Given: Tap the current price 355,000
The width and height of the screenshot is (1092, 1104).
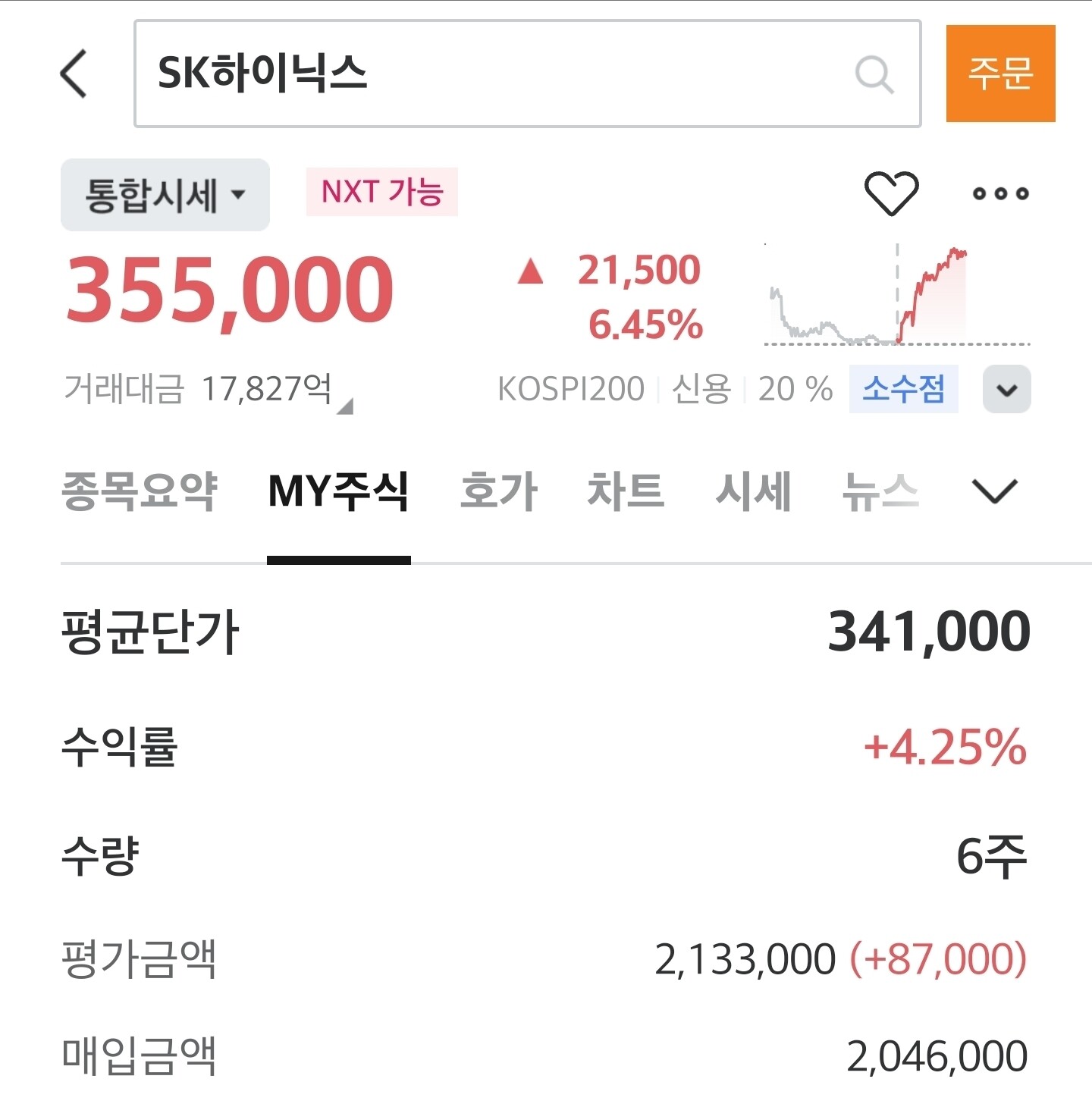Looking at the screenshot, I should (229, 290).
